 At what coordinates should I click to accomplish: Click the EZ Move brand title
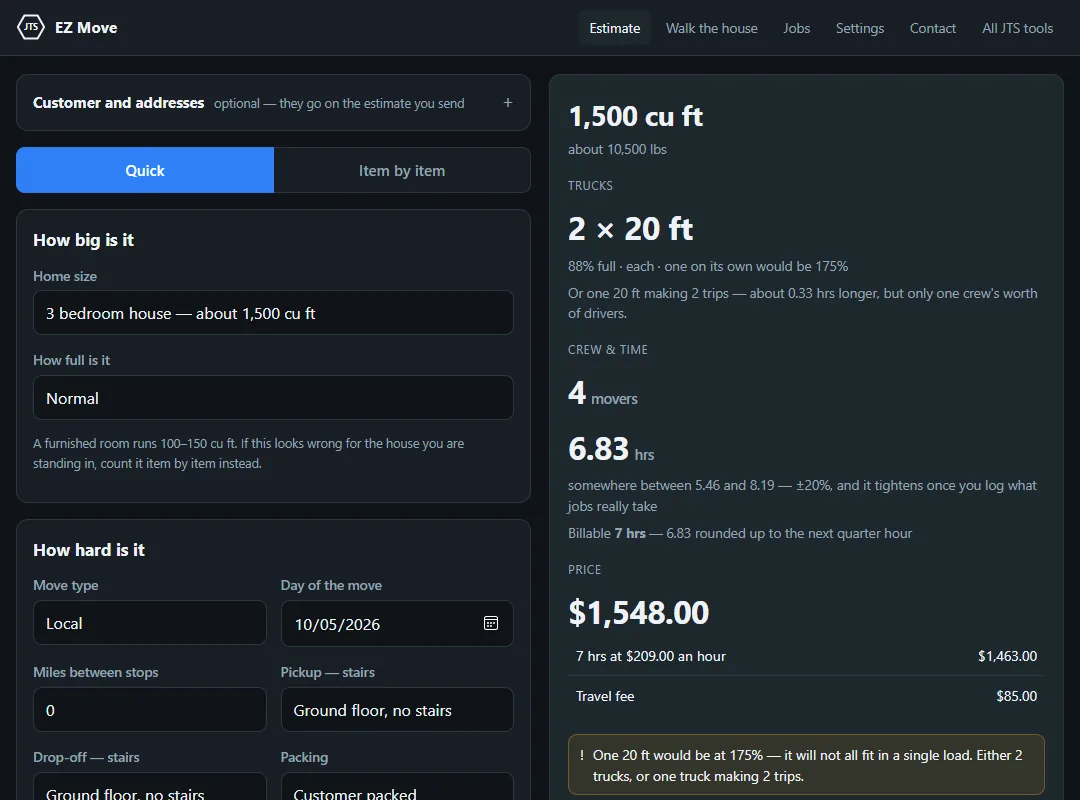point(86,28)
